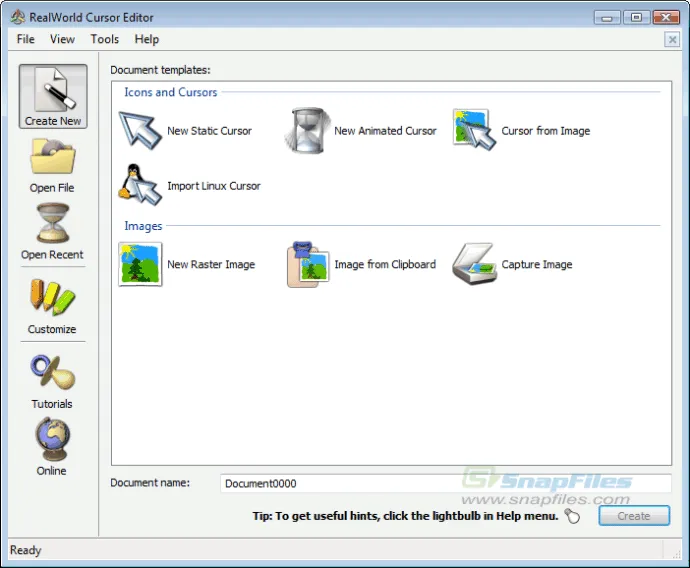Click the "Ready" status bar text
The height and width of the screenshot is (568, 690).
(26, 550)
